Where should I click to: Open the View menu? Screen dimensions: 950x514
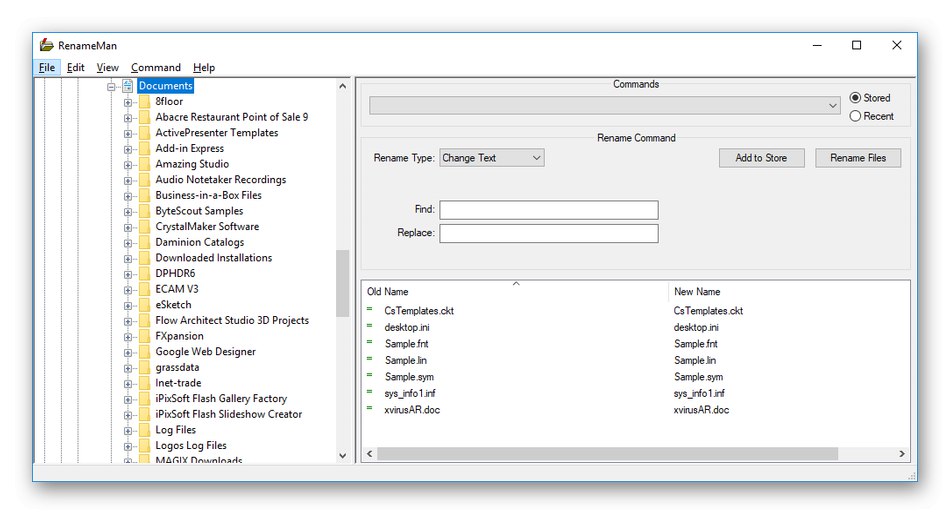click(107, 67)
